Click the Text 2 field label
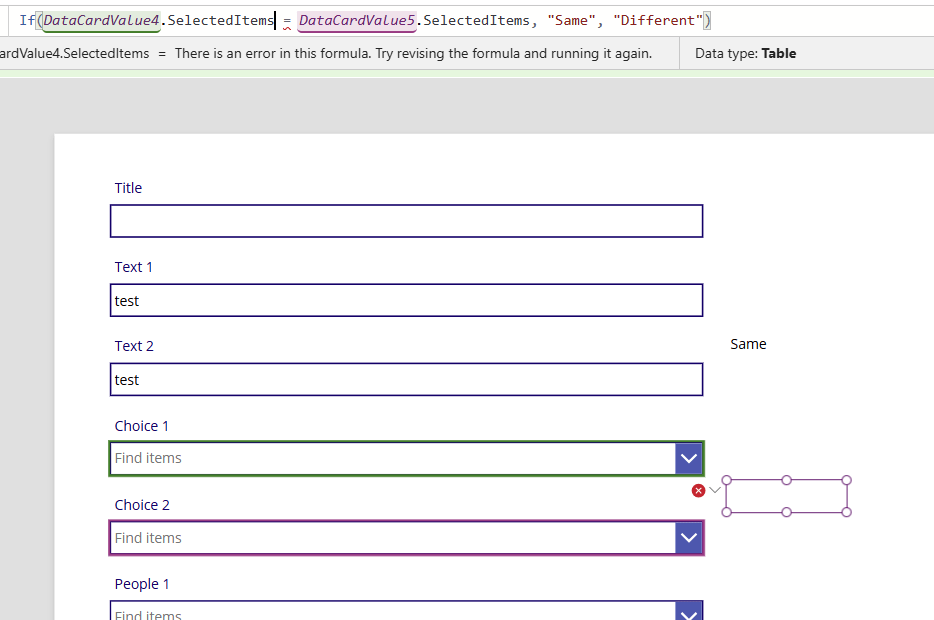Viewport: 934px width, 620px height. 134,346
